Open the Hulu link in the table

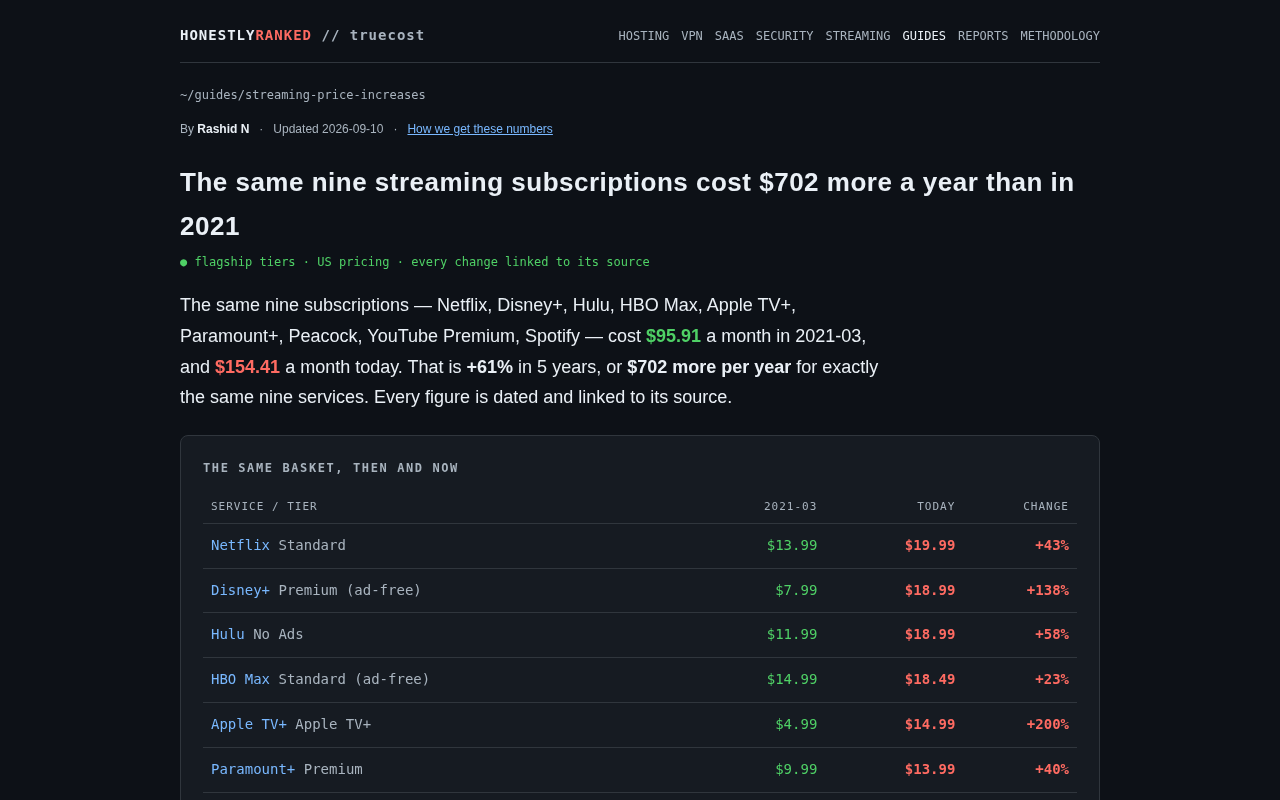point(228,634)
